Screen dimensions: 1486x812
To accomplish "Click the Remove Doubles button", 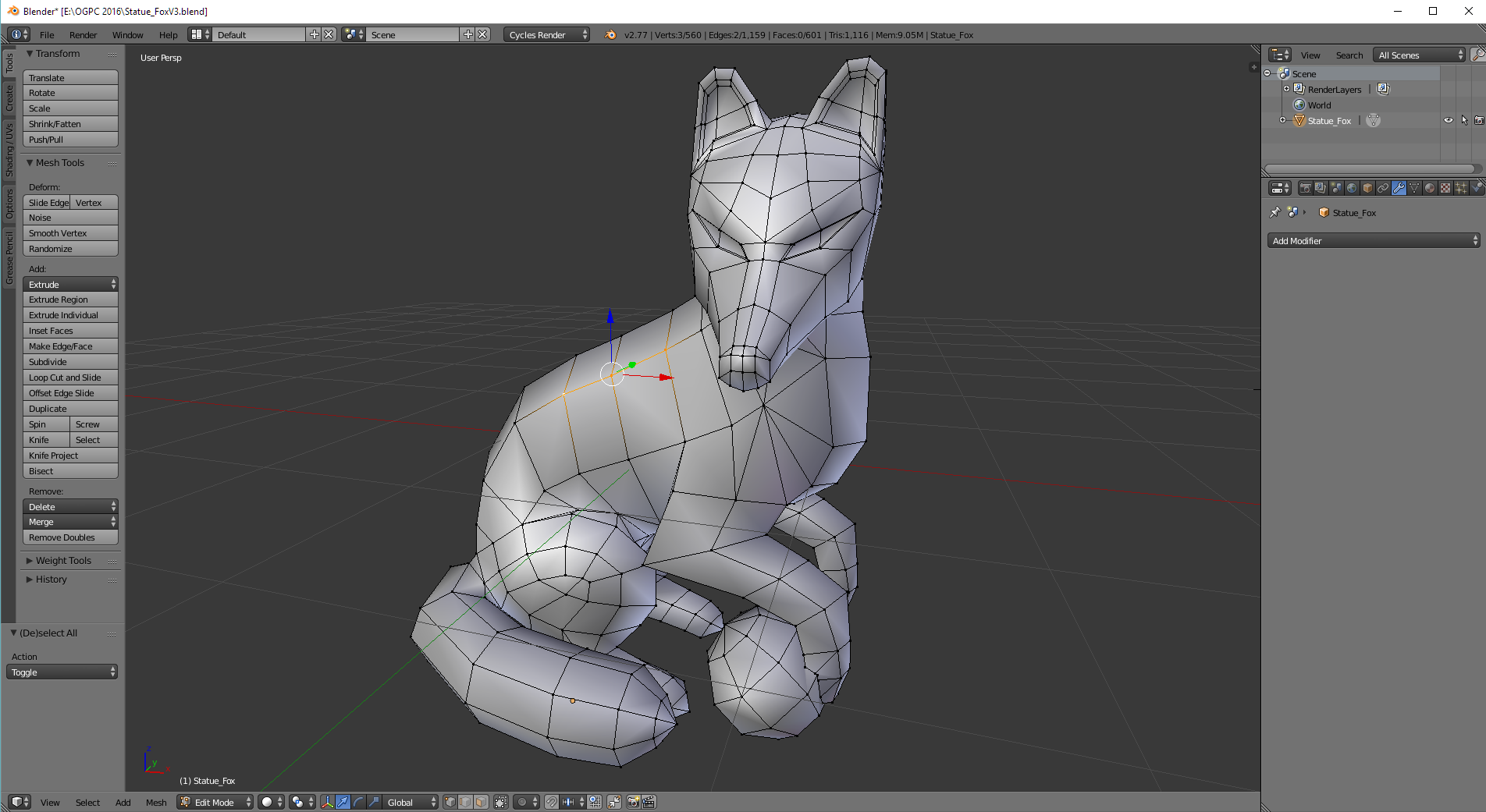I will click(x=69, y=537).
